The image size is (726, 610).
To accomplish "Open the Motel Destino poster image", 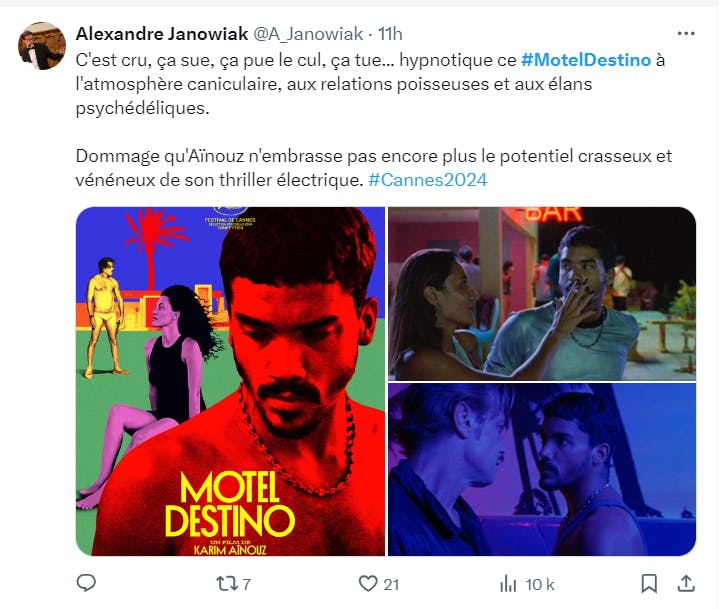I will (x=230, y=381).
